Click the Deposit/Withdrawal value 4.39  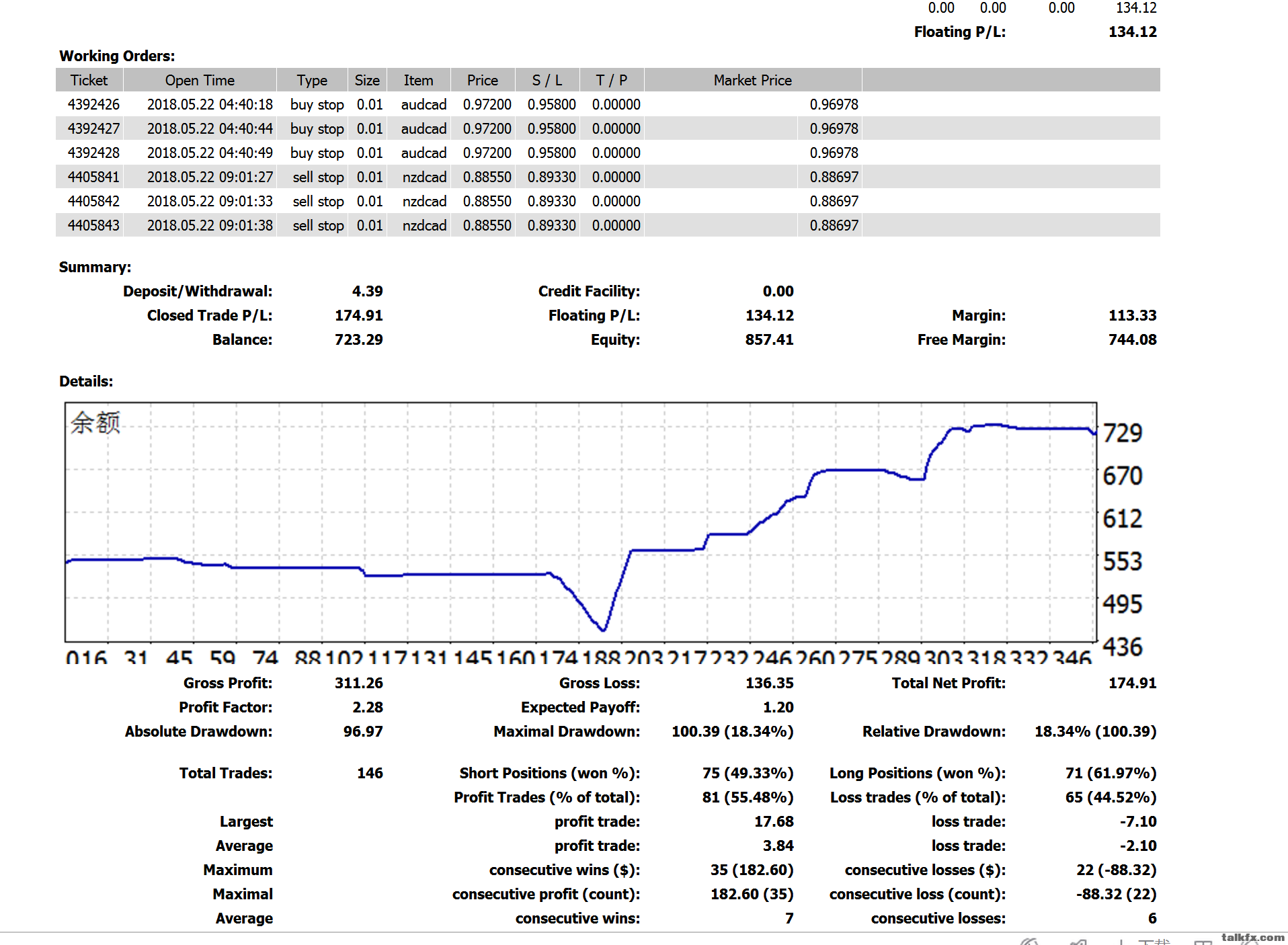pyautogui.click(x=367, y=291)
